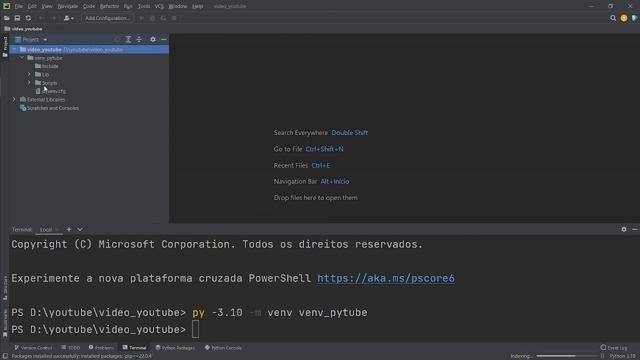640x360 pixels.
Task: Hide the terminal panel with minimize icon
Action: 635,229
